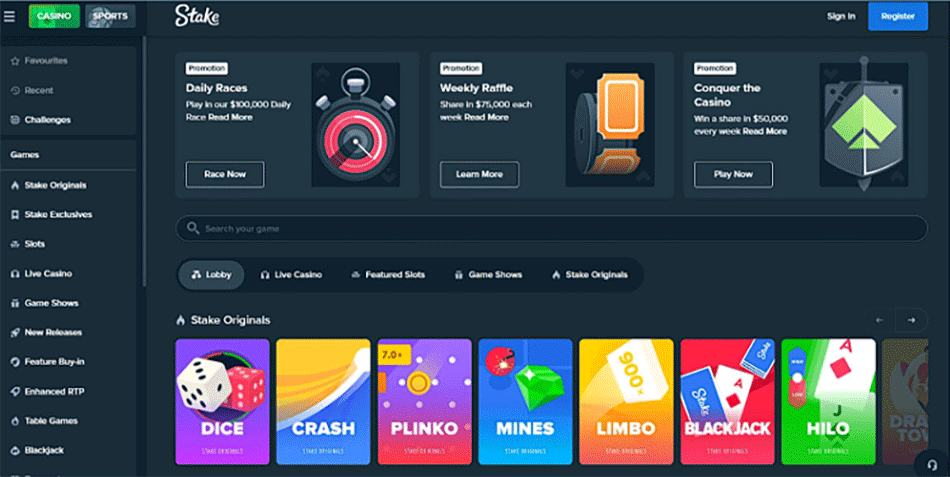Go to previous Stake Originals games arrow
The image size is (950, 477).
[879, 320]
